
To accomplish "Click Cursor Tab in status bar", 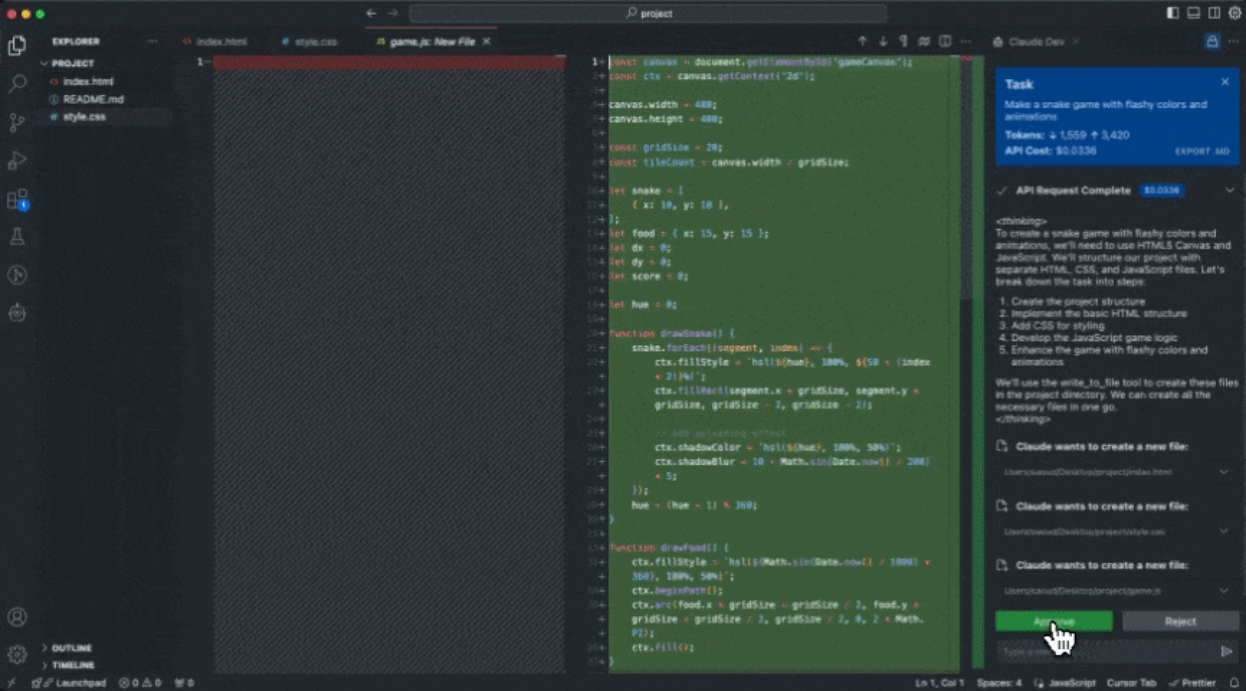I will [1132, 683].
